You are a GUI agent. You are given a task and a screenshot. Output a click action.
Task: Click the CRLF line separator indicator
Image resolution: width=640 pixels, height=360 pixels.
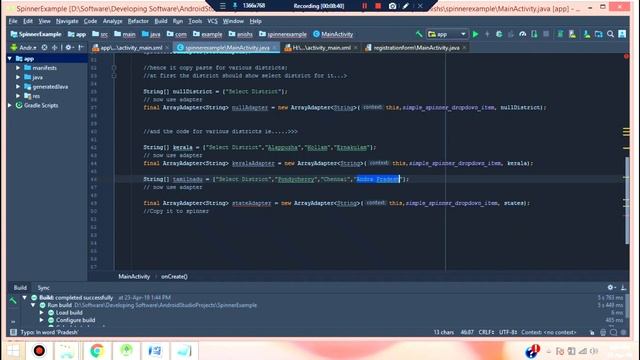tap(486, 332)
